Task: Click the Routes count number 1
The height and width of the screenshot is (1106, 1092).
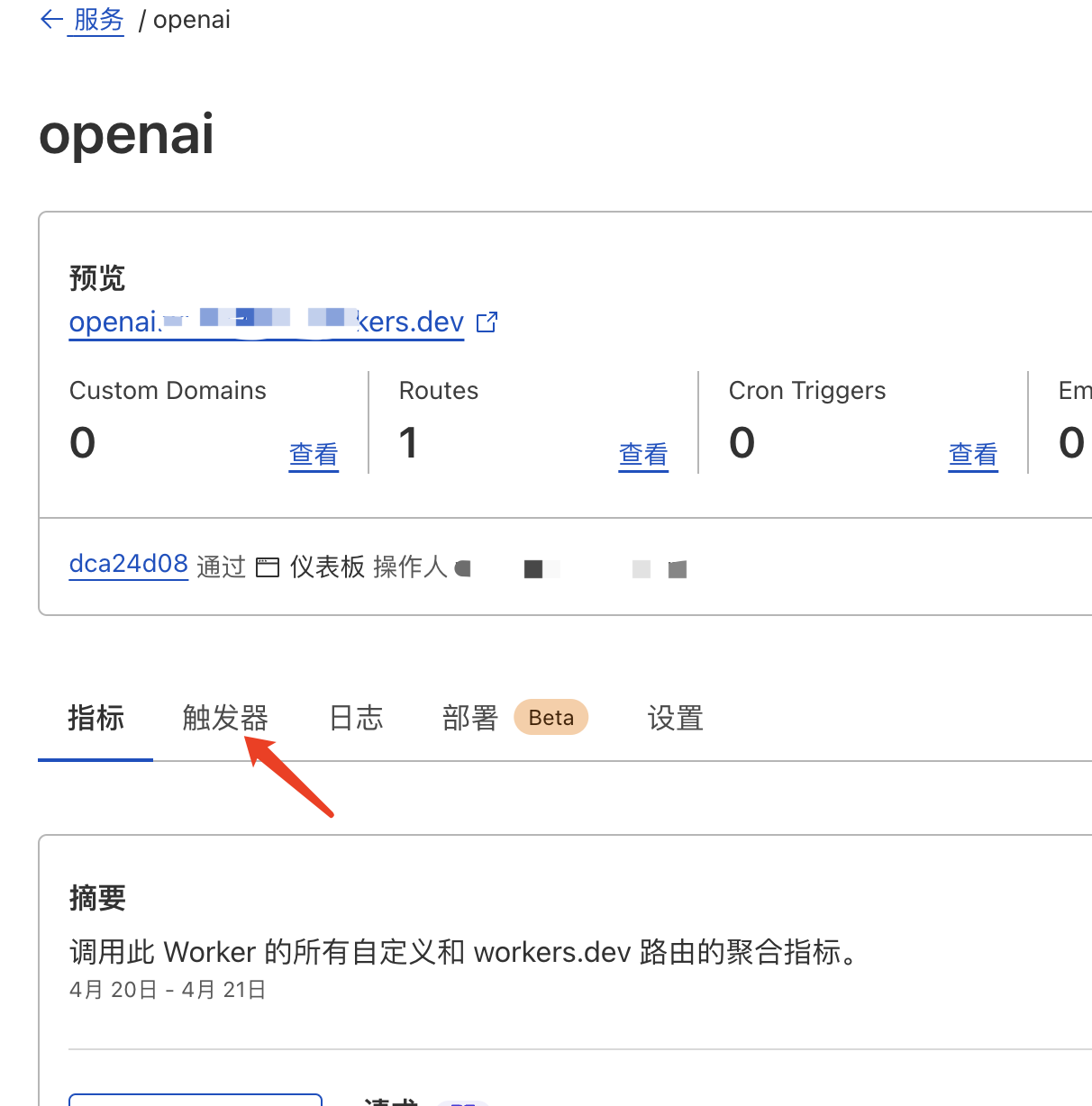Action: pos(408,442)
